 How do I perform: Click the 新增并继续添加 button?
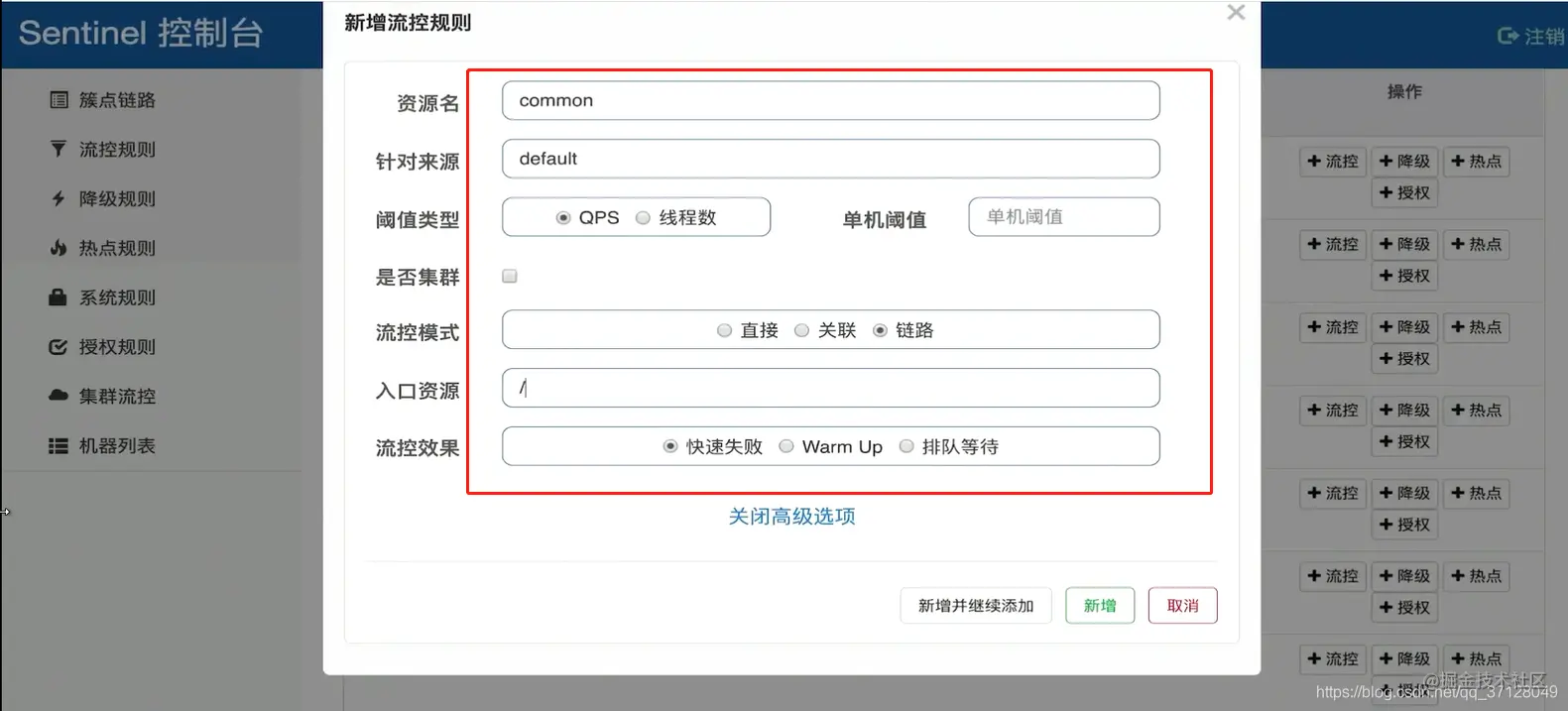976,606
